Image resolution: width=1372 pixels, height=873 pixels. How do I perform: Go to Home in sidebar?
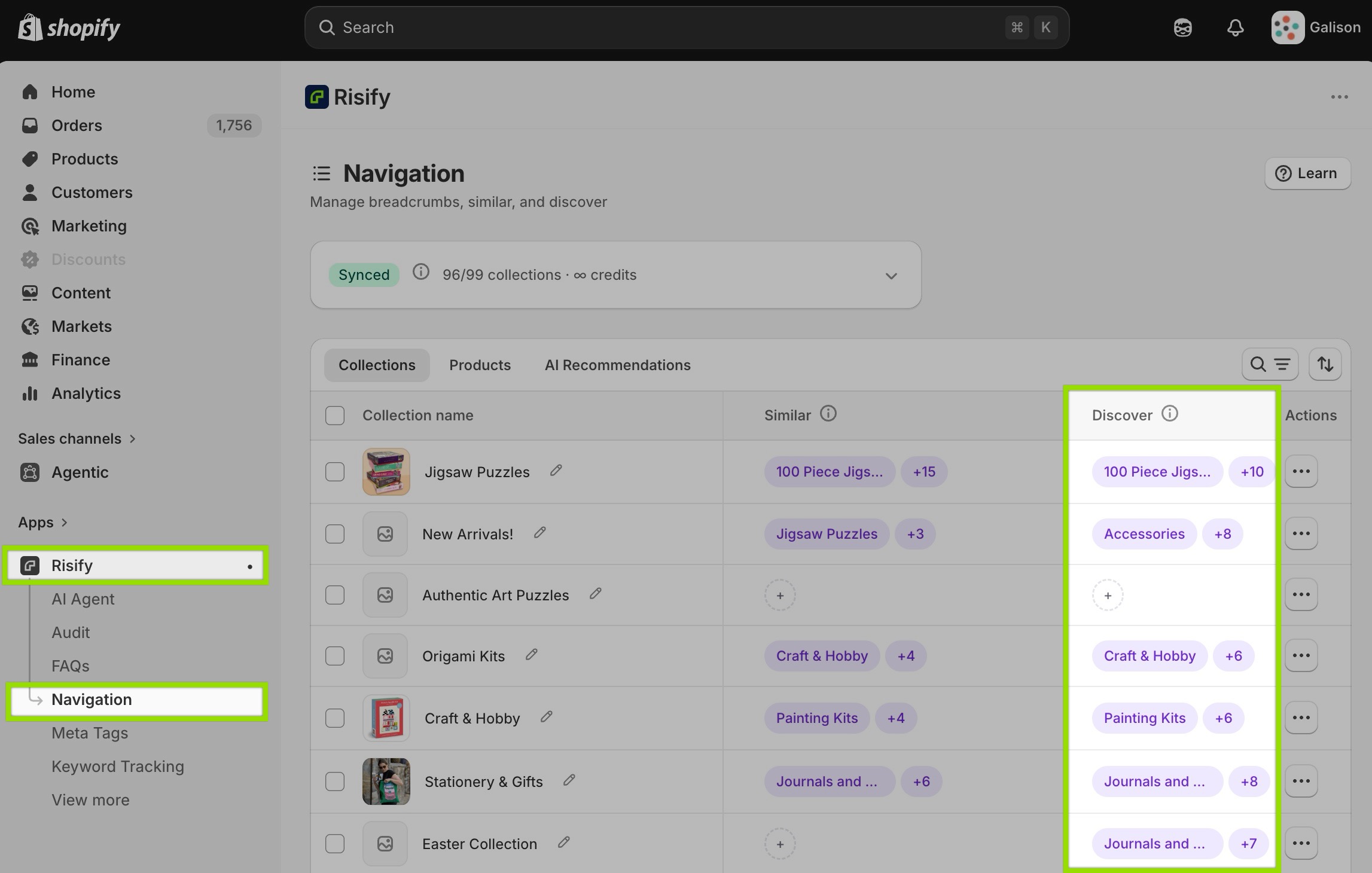tap(73, 92)
